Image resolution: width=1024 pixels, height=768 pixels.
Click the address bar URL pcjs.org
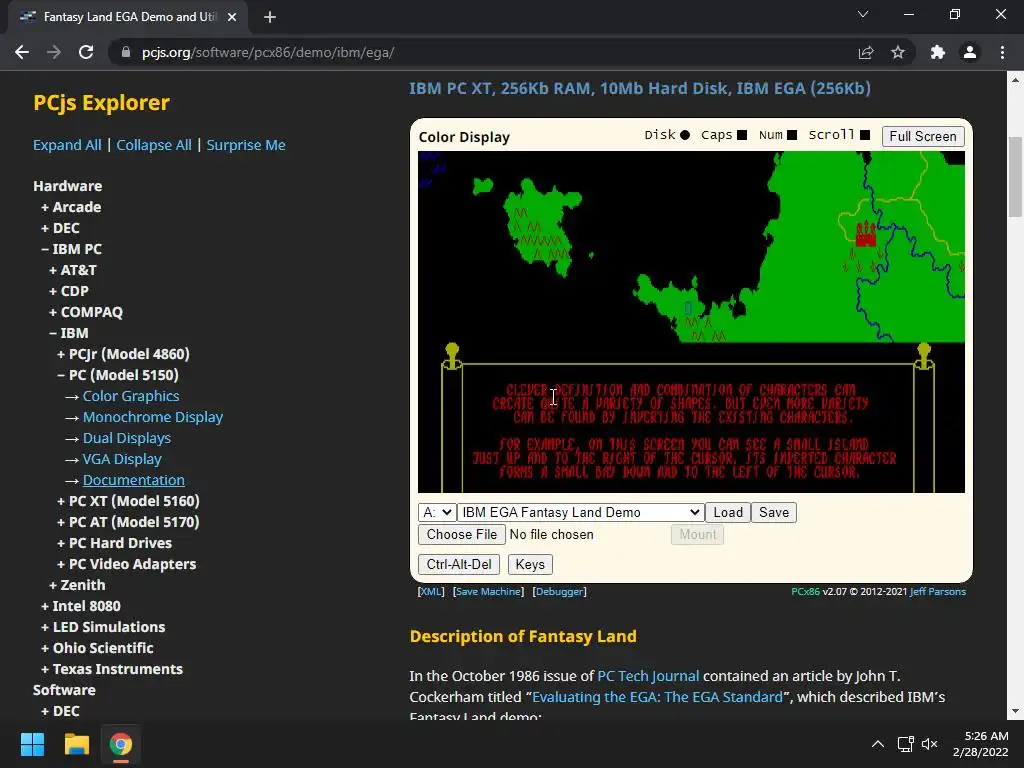(268, 52)
